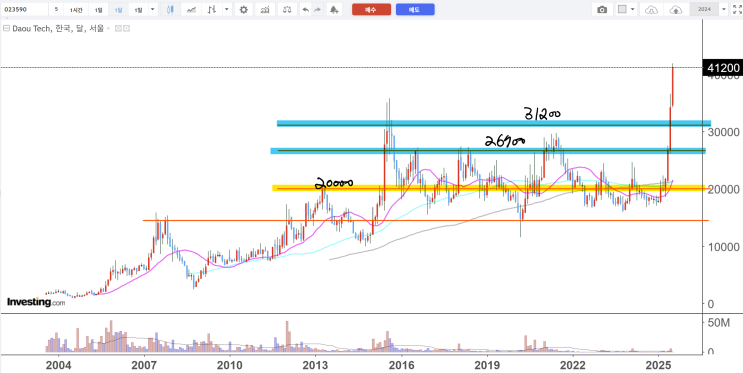The height and width of the screenshot is (373, 743).
Task: Select the candlestick chart style icon
Action: coord(171,9)
